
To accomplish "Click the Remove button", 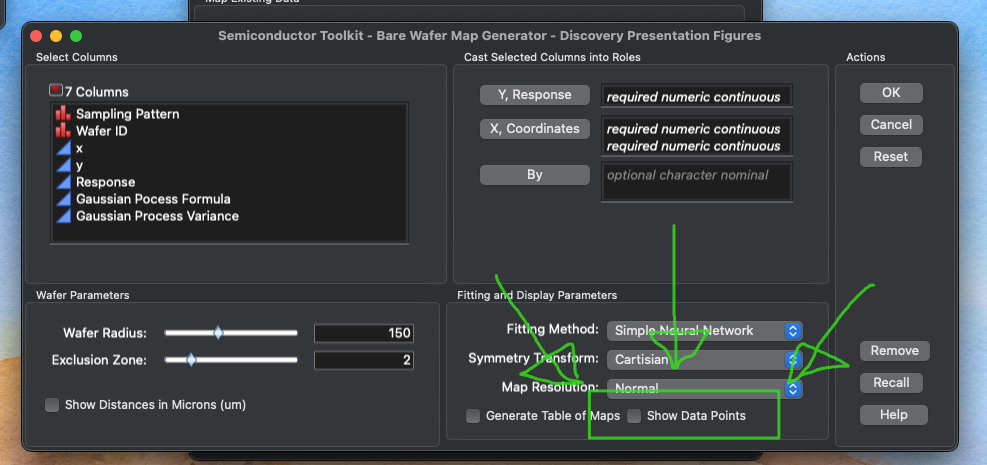I will click(x=894, y=350).
